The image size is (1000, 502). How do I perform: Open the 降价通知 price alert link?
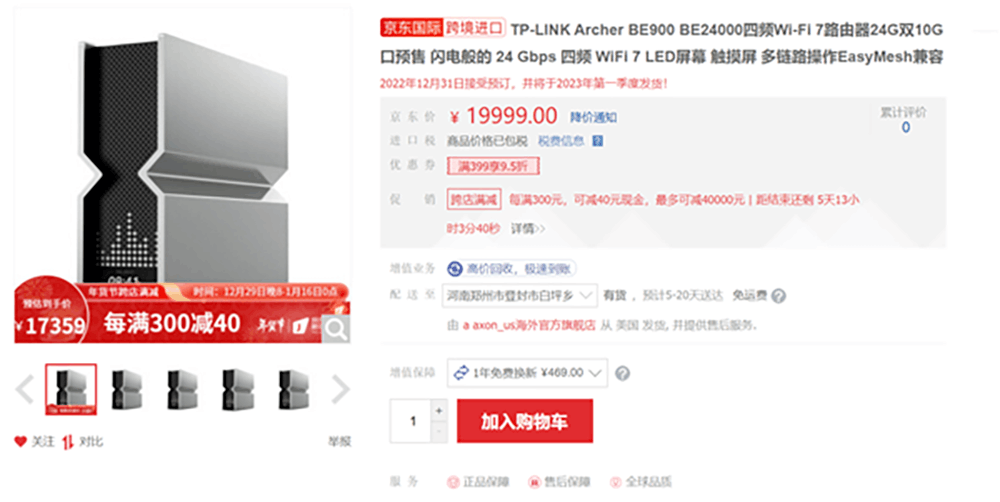click(x=593, y=117)
